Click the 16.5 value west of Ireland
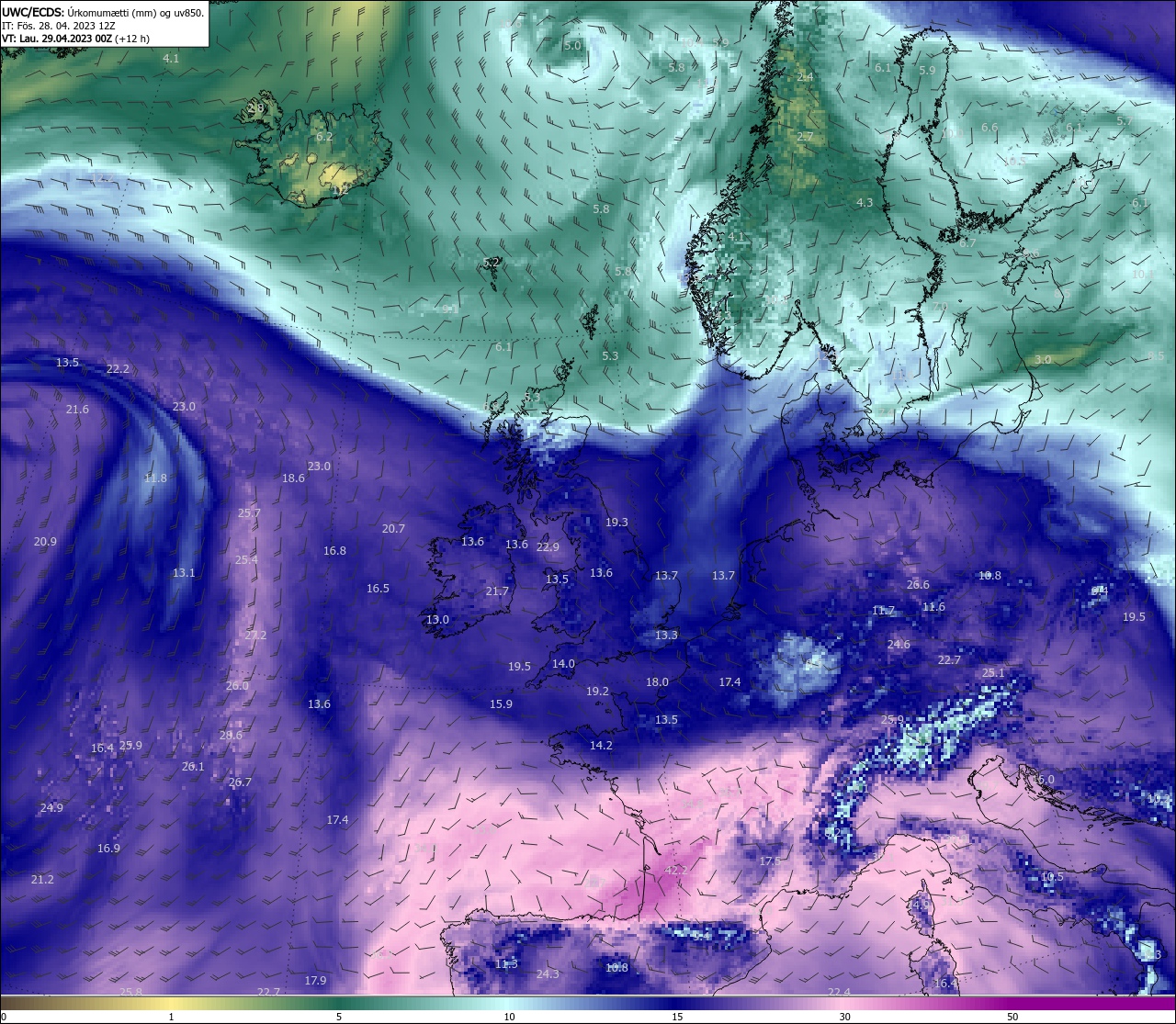 pos(378,588)
